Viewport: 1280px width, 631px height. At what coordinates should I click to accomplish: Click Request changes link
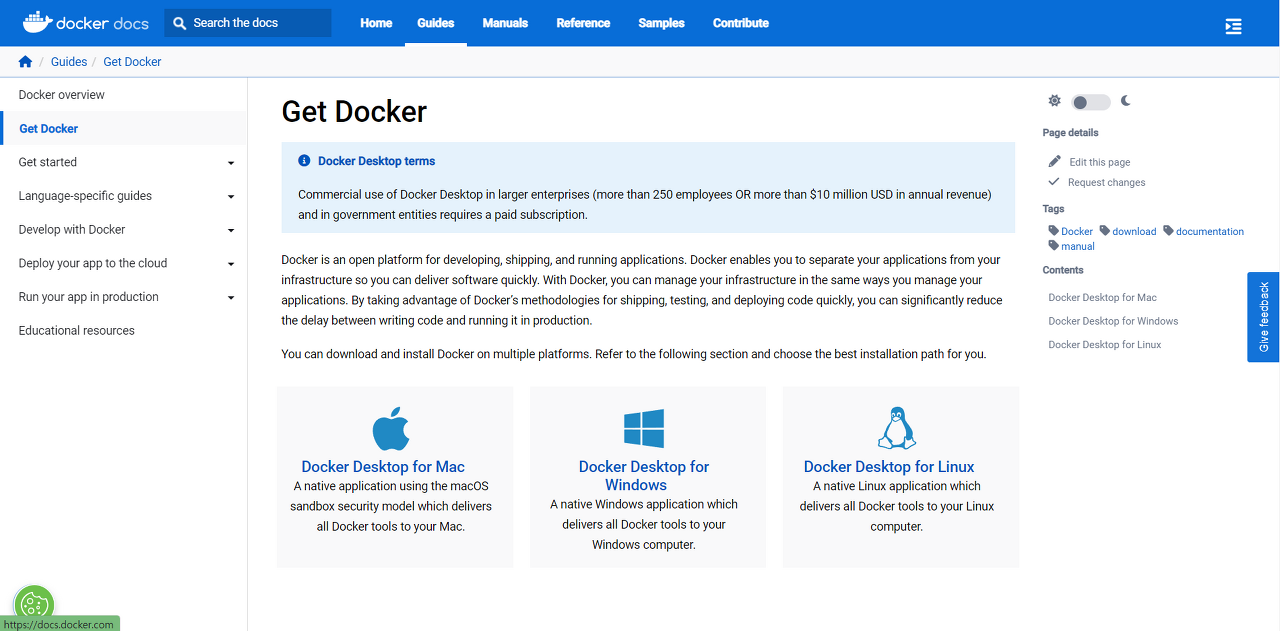[1107, 183]
